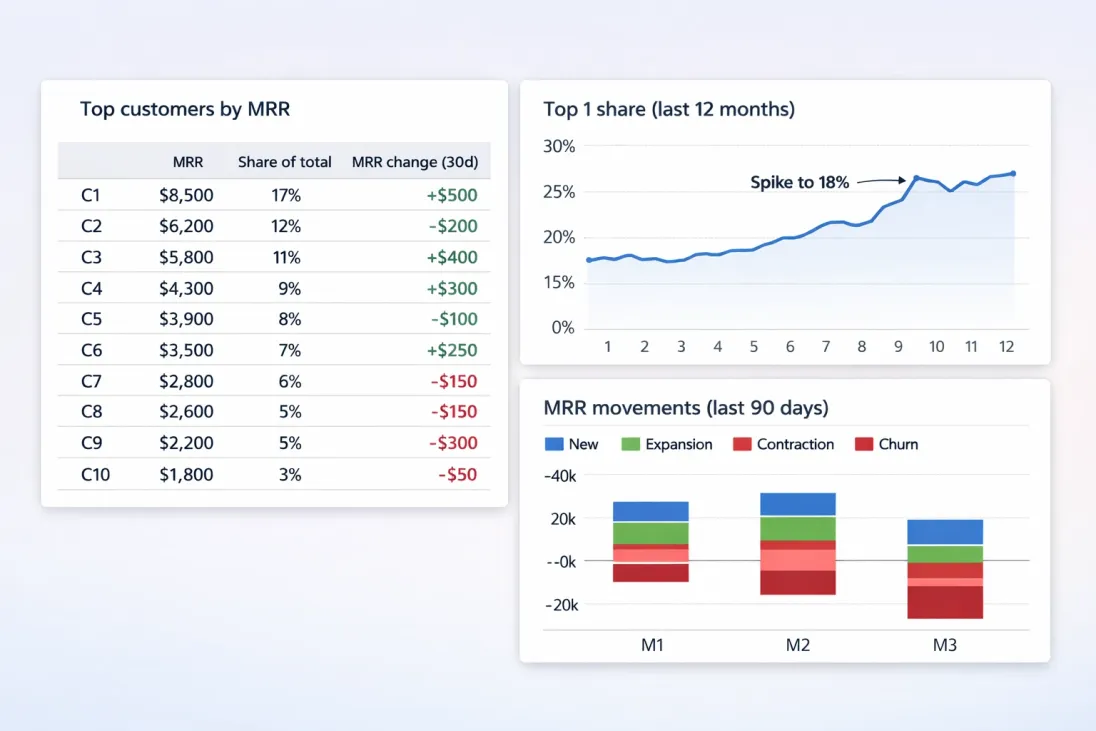The image size is (1096, 731).
Task: Click the blue New legend swatch
Action: pyautogui.click(x=553, y=444)
